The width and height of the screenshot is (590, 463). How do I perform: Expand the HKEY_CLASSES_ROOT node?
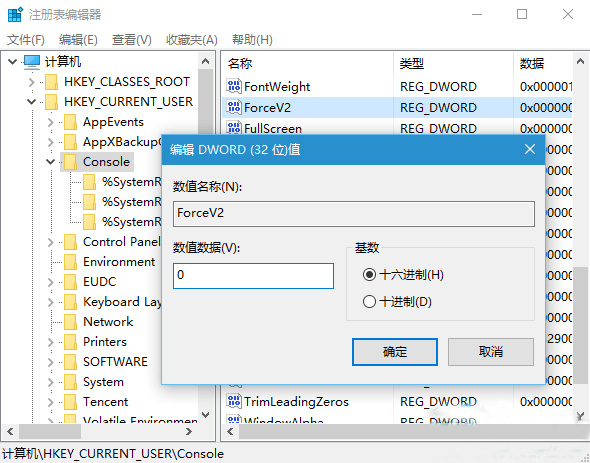click(x=32, y=82)
